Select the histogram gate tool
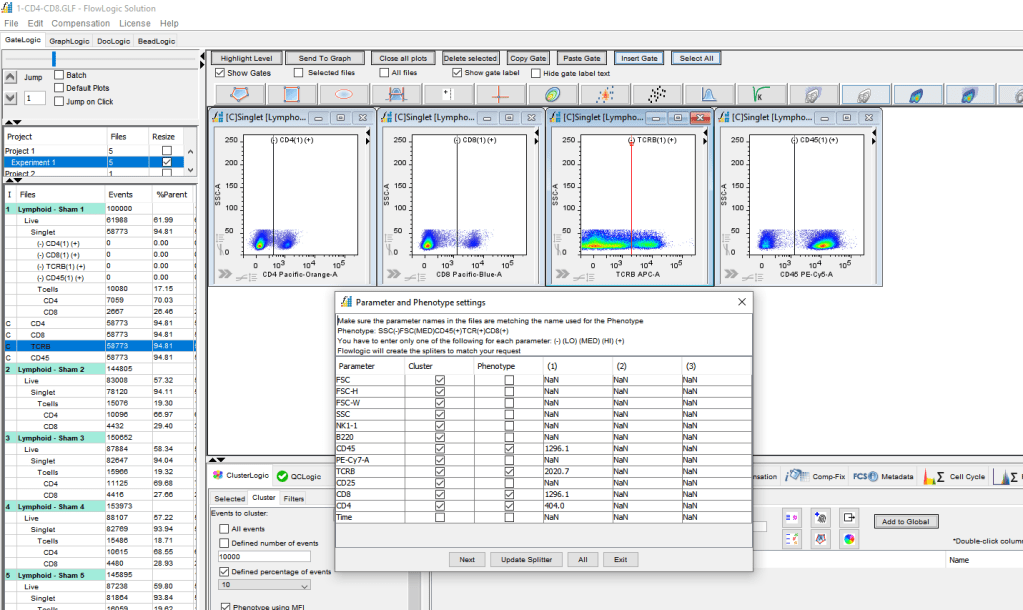 coord(394,93)
